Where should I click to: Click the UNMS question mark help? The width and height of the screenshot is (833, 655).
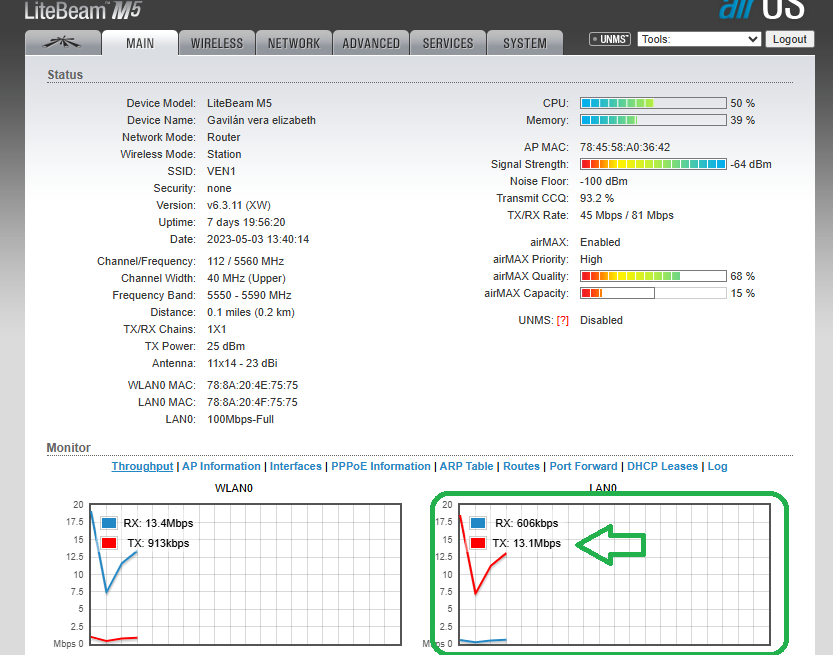pyautogui.click(x=562, y=321)
